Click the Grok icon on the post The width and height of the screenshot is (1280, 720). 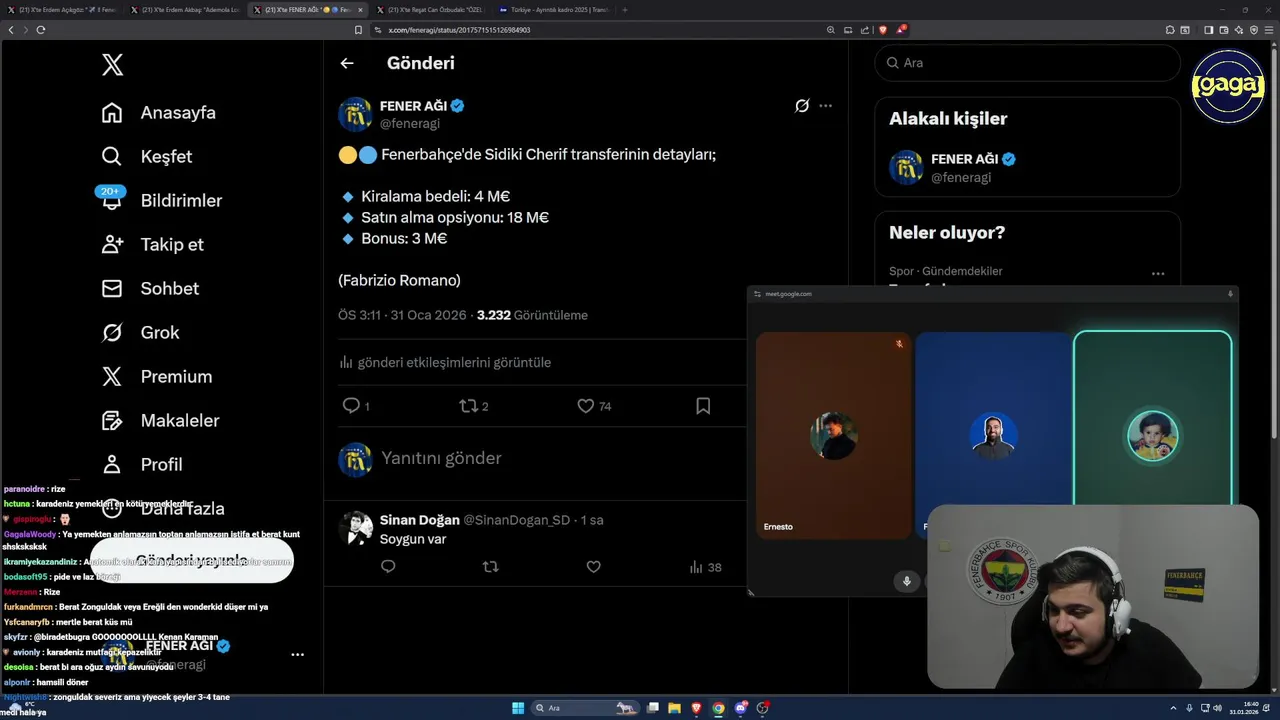tap(802, 105)
